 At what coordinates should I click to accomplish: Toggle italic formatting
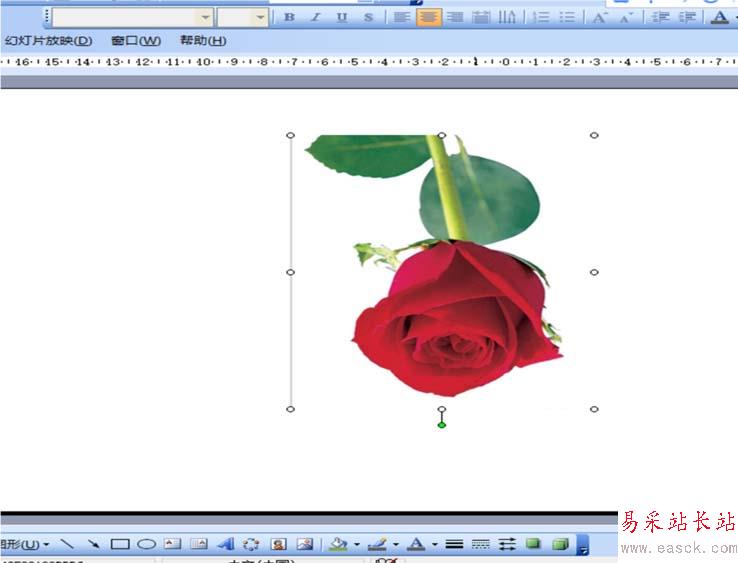click(x=315, y=17)
